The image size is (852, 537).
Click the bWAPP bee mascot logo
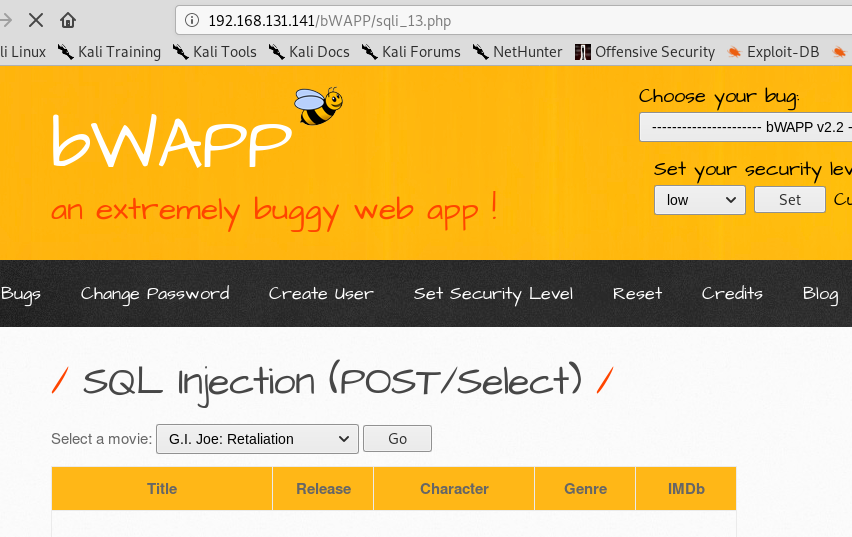pos(318,106)
